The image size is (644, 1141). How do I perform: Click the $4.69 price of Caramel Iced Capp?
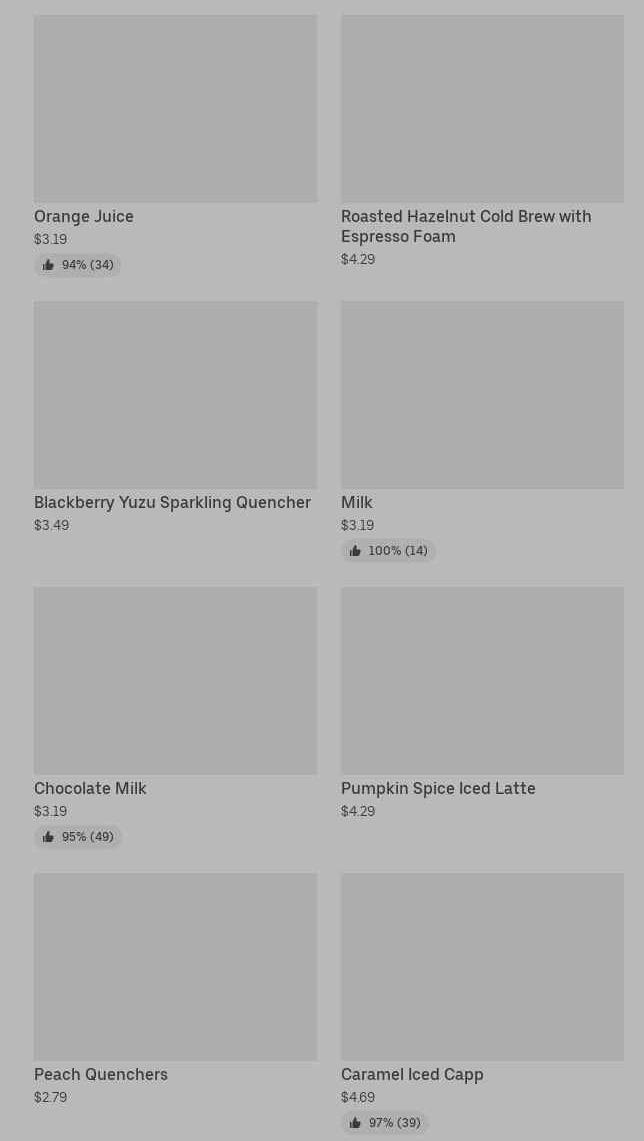click(358, 1097)
